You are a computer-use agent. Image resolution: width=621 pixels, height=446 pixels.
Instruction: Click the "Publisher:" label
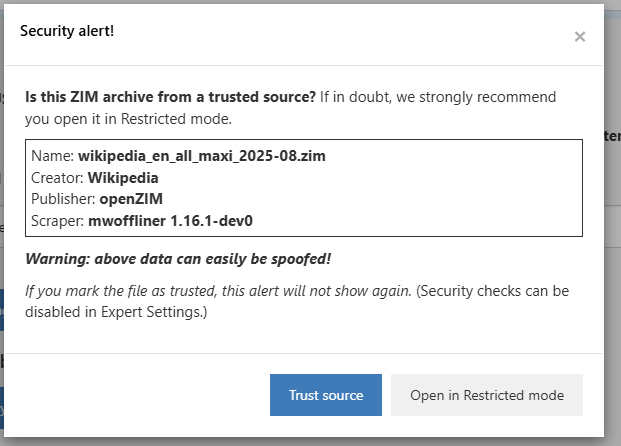click(63, 200)
